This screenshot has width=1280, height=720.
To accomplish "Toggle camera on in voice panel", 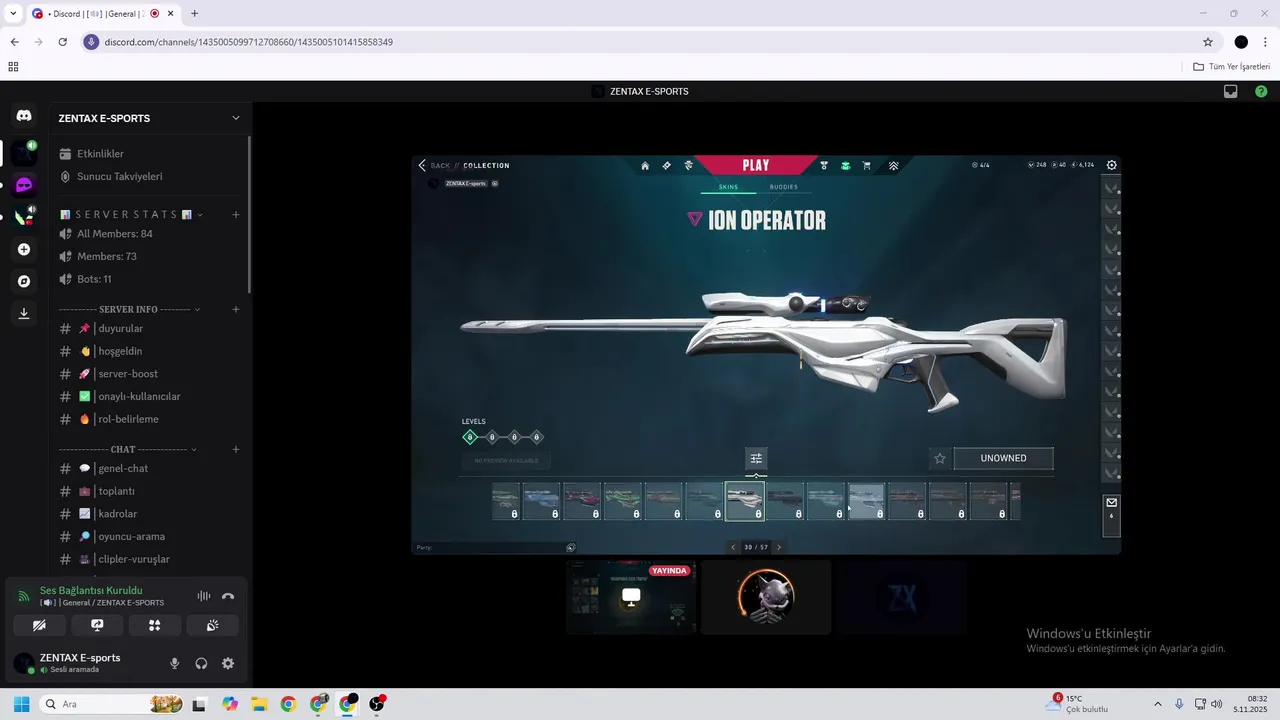I will [x=39, y=625].
